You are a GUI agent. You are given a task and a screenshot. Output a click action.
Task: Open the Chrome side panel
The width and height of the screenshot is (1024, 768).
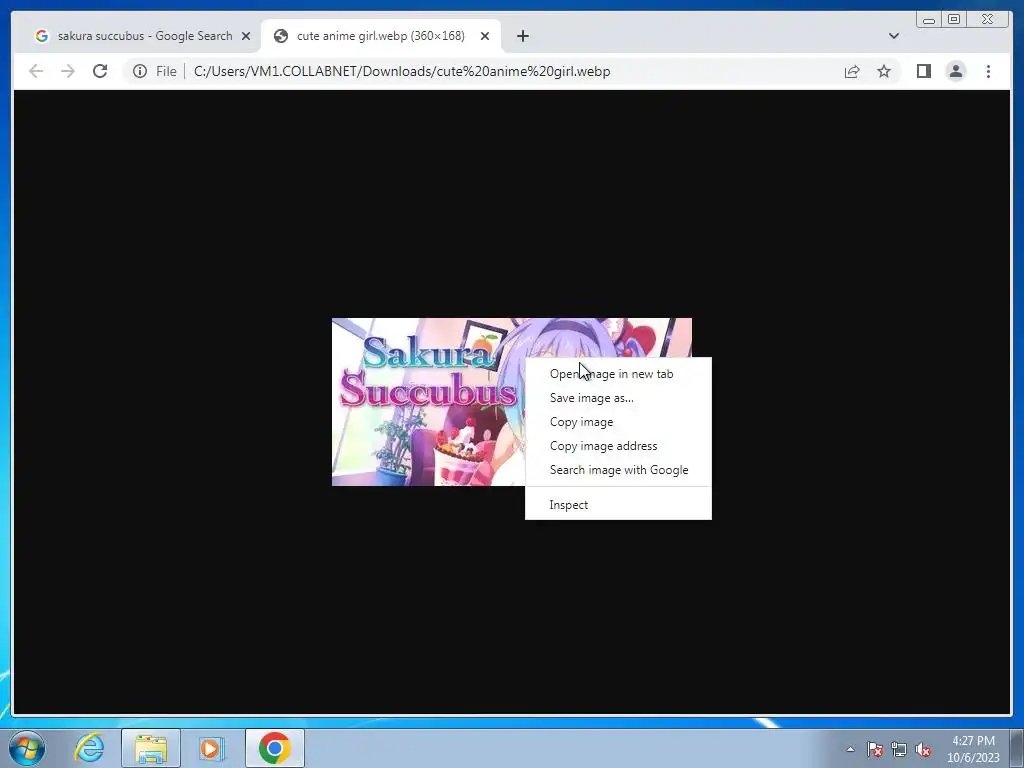coord(923,71)
